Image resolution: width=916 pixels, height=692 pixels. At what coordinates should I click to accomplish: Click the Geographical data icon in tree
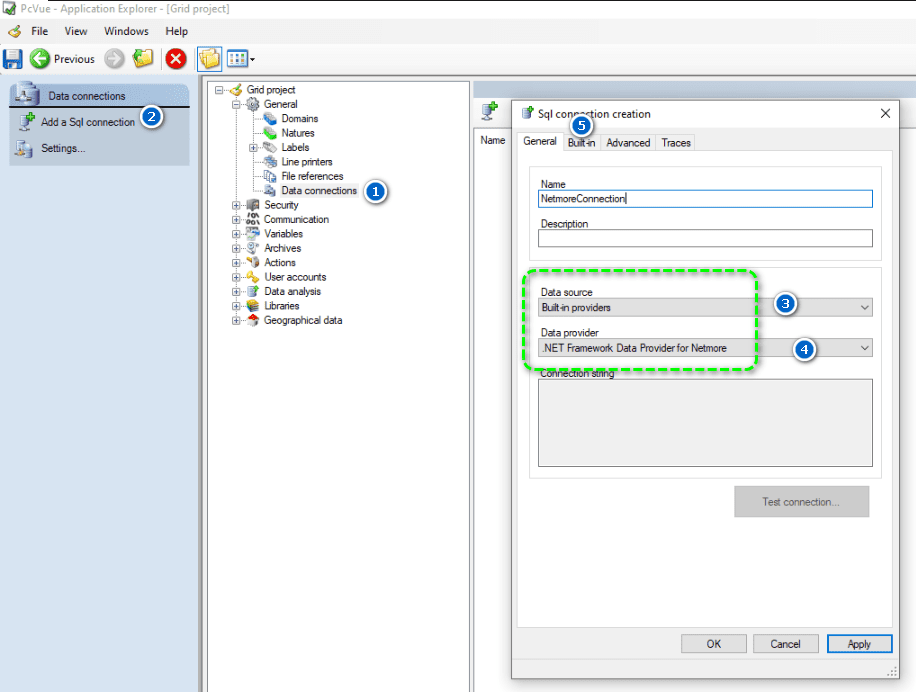(x=252, y=320)
